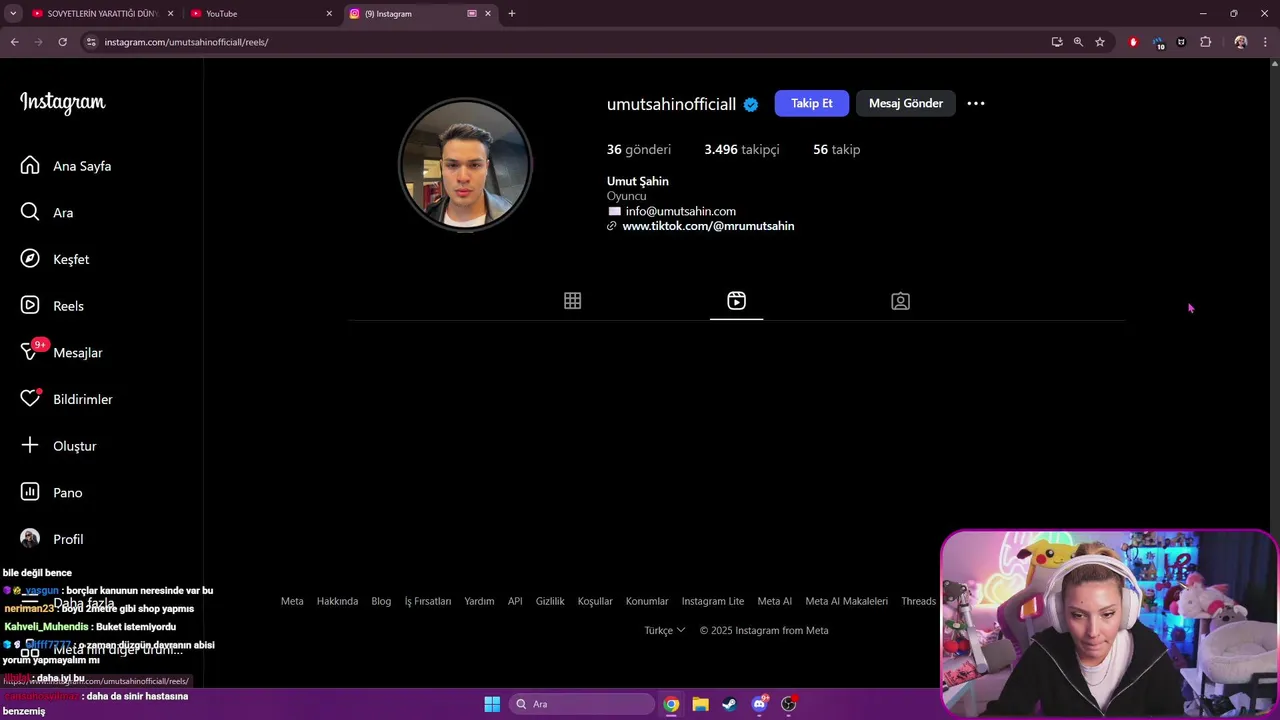Screen dimensions: 1280x720
Task: Open the Windows Start menu
Action: [x=492, y=704]
